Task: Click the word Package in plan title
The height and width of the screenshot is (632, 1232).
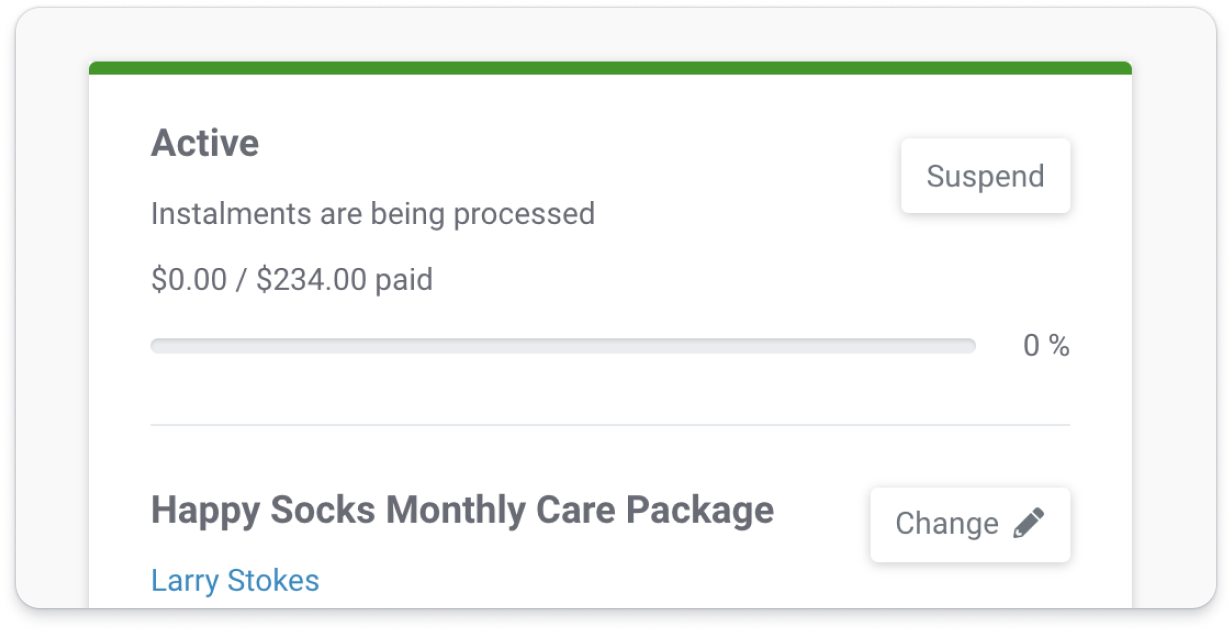Action: [700, 511]
